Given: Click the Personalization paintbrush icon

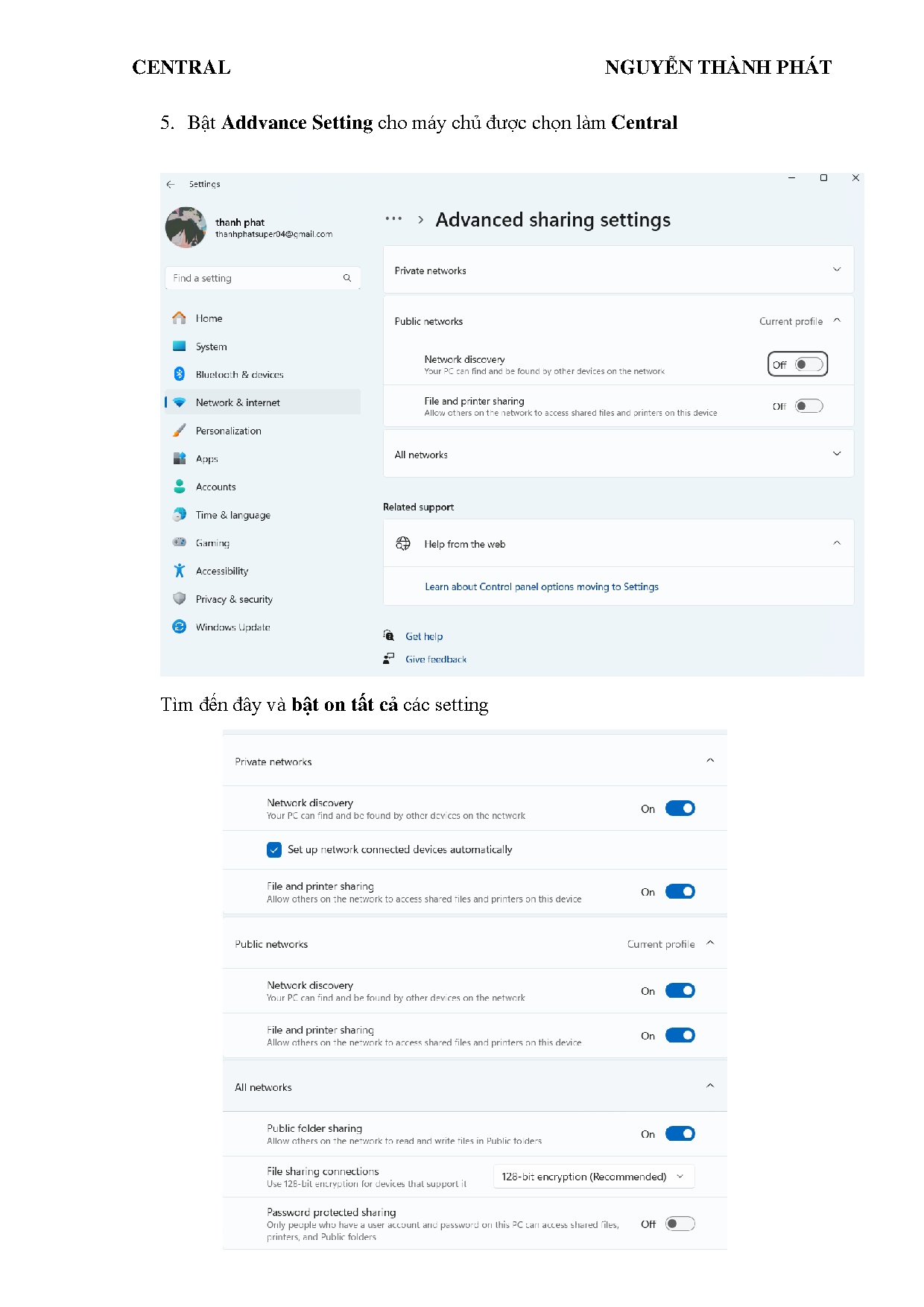Looking at the screenshot, I should click(x=180, y=431).
